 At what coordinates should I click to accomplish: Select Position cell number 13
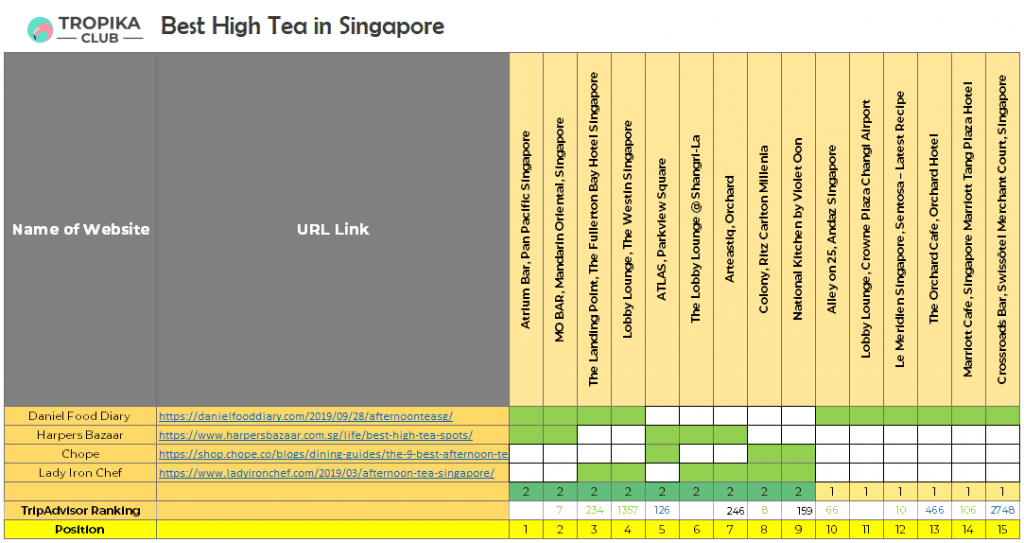[934, 529]
